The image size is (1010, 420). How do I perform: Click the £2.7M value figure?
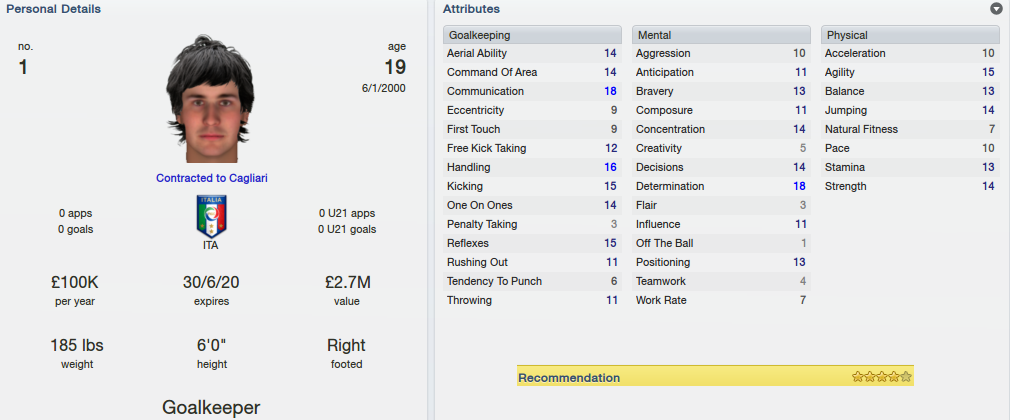pos(347,282)
